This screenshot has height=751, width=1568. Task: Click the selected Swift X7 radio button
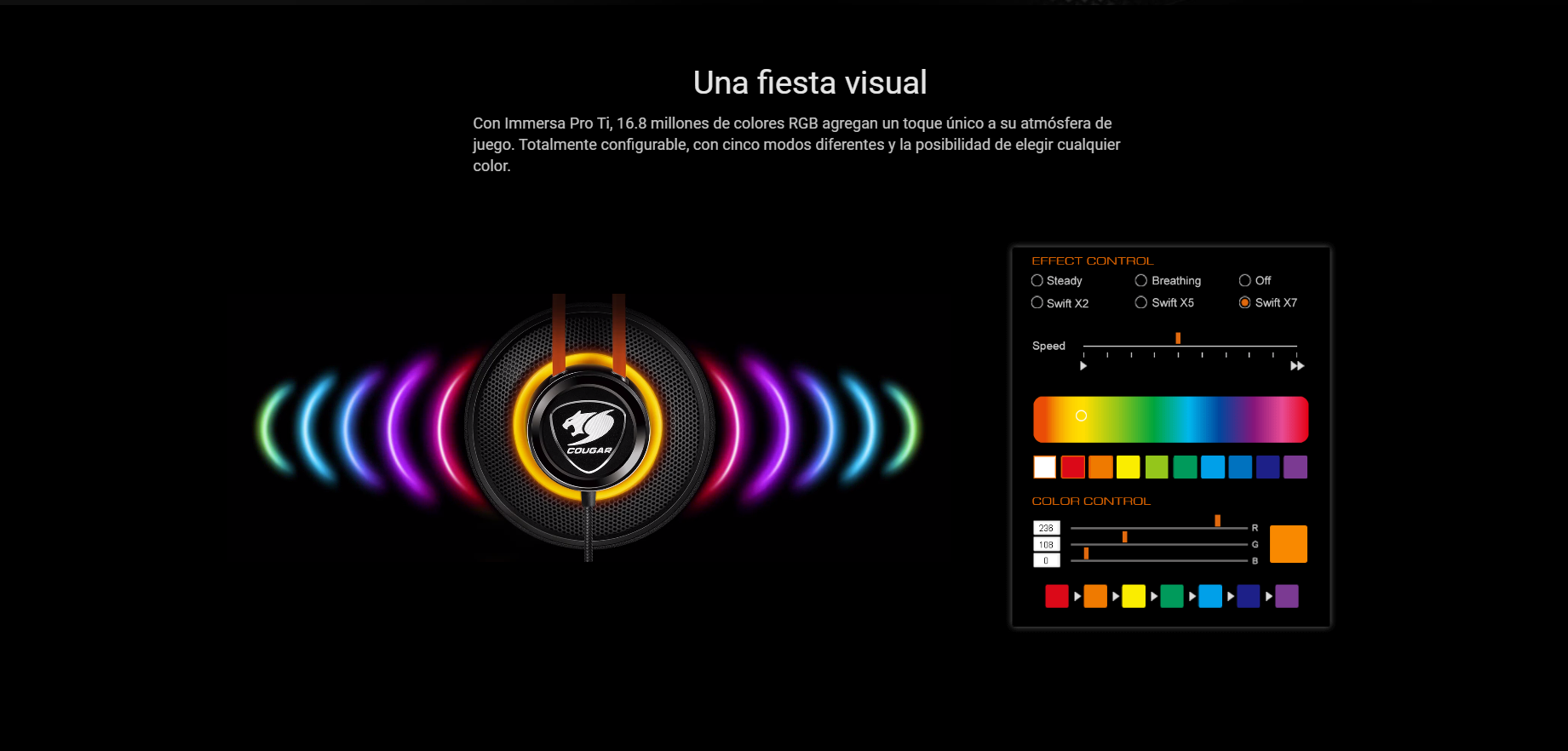1245,302
